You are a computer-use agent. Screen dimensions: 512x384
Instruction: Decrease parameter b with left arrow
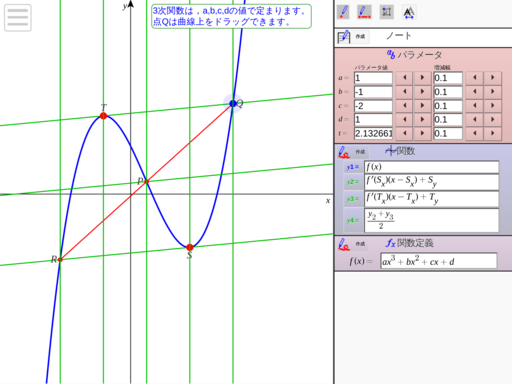(404, 92)
